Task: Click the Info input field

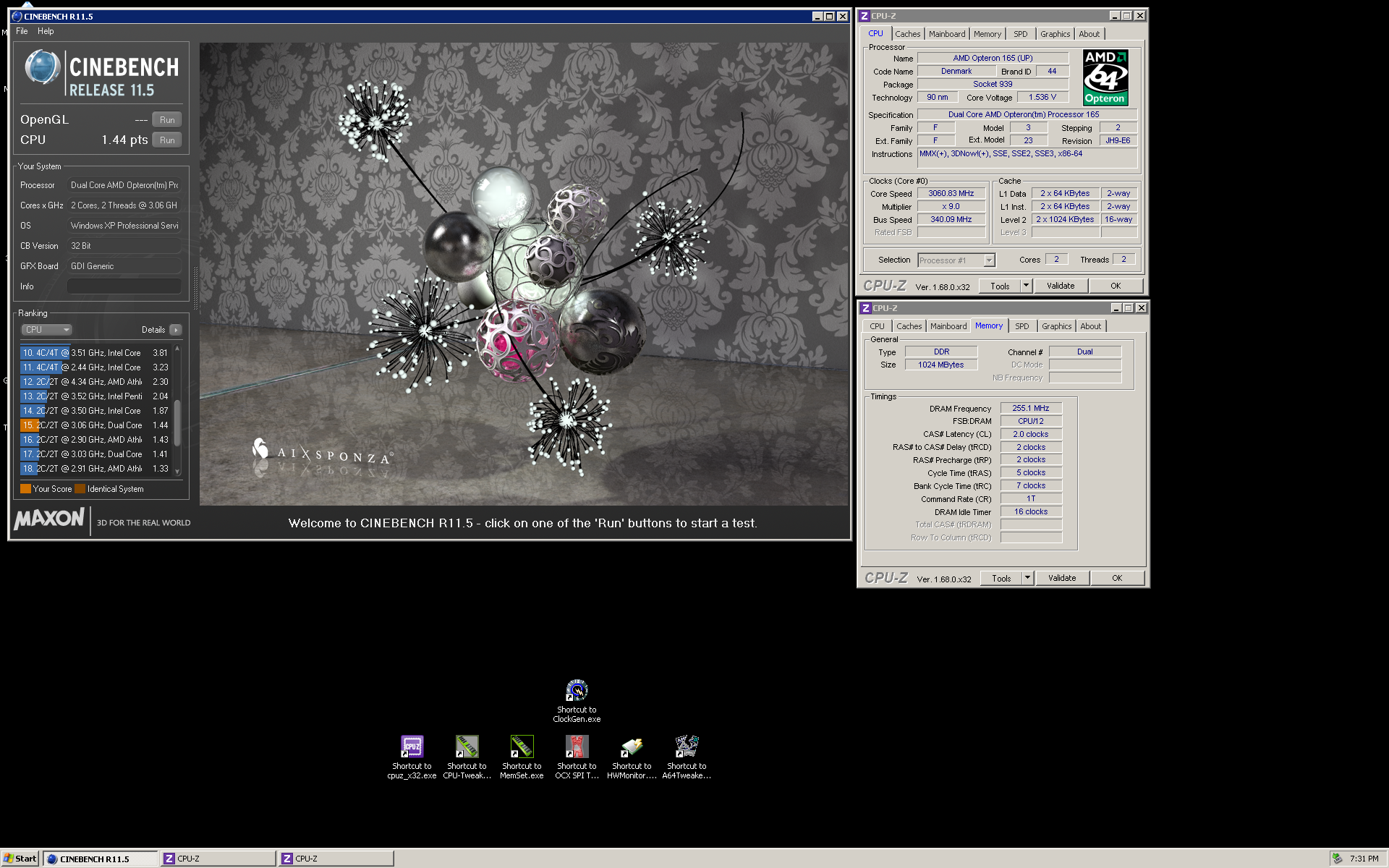Action: (124, 286)
